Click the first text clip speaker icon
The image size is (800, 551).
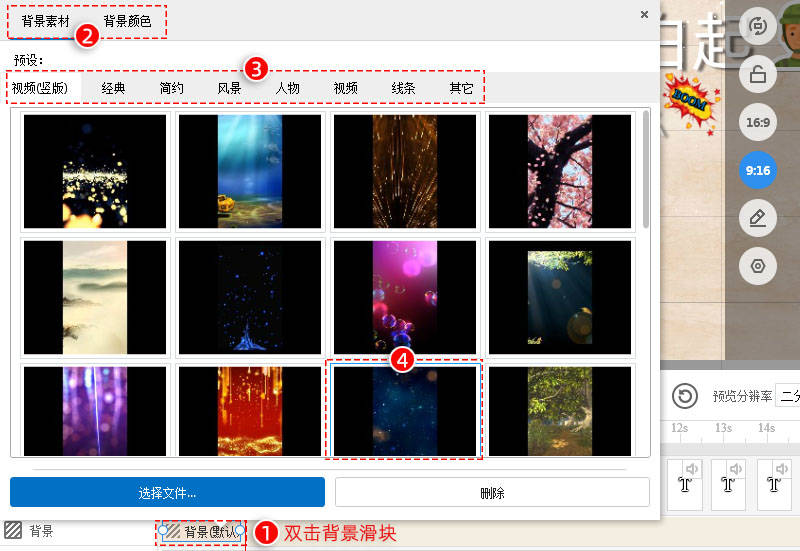coord(692,468)
